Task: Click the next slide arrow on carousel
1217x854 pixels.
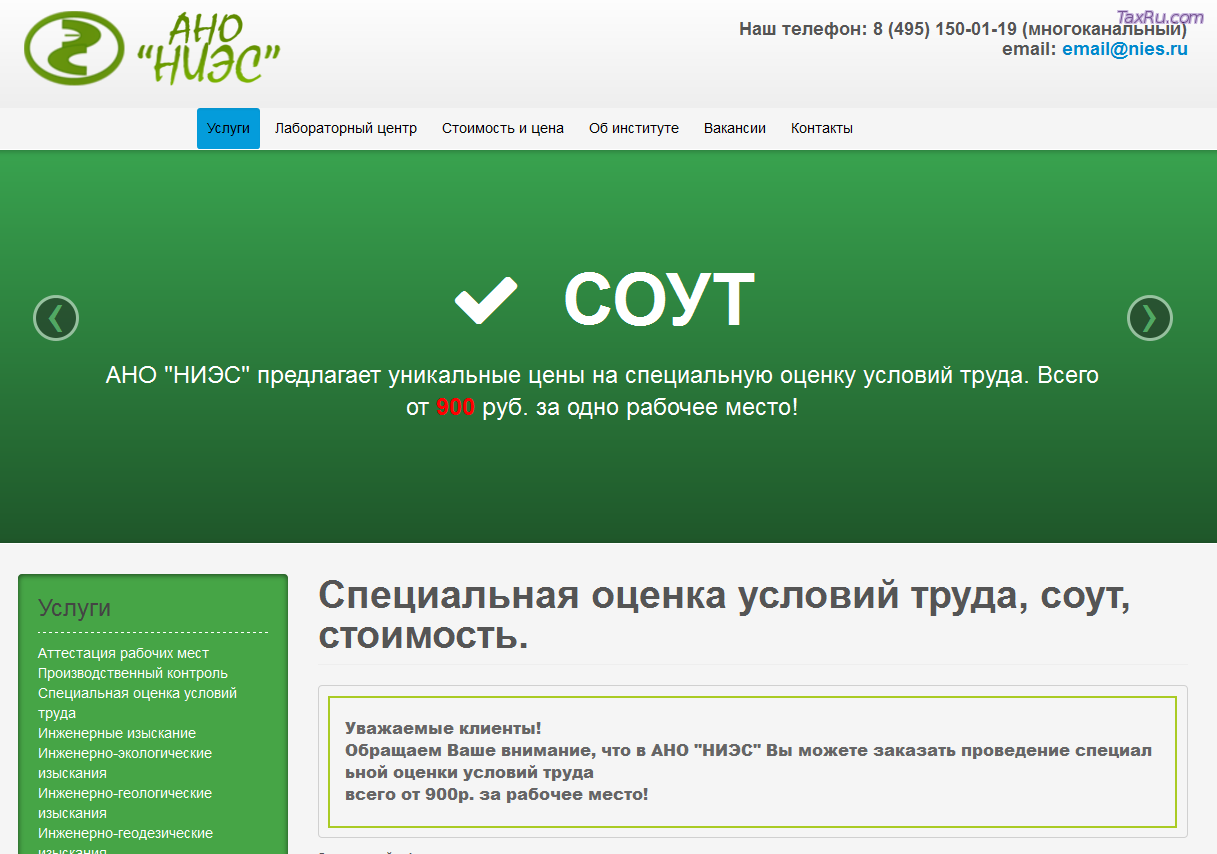Action: pyautogui.click(x=1150, y=318)
